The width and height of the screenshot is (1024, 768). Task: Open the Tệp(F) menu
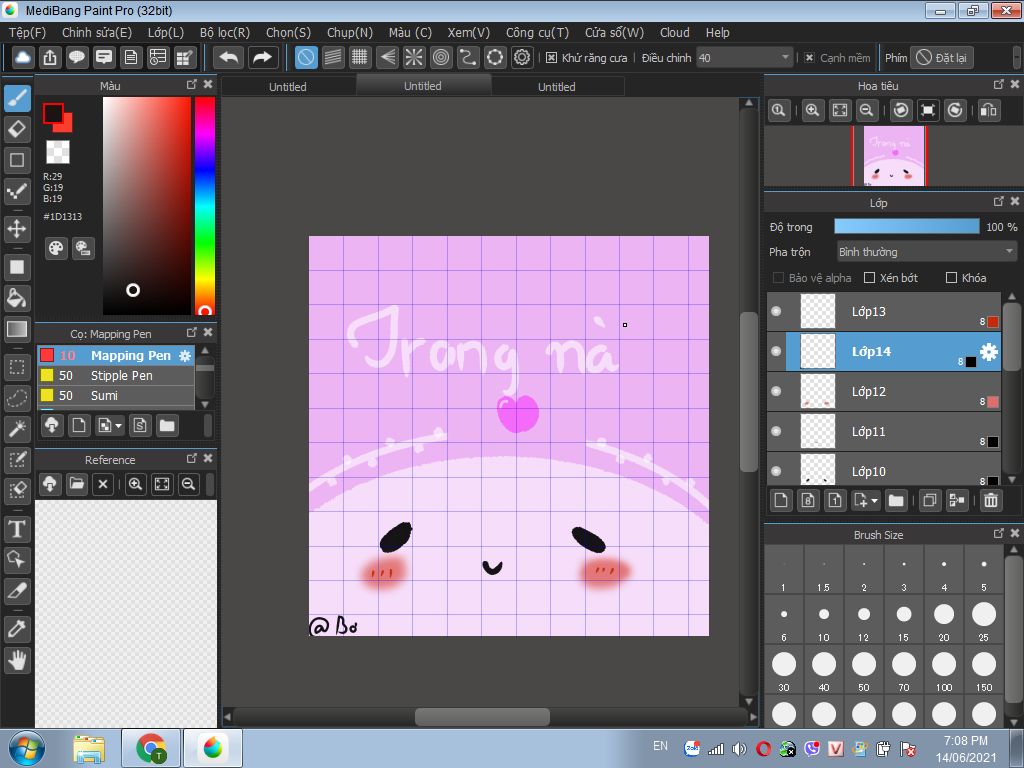[27, 33]
